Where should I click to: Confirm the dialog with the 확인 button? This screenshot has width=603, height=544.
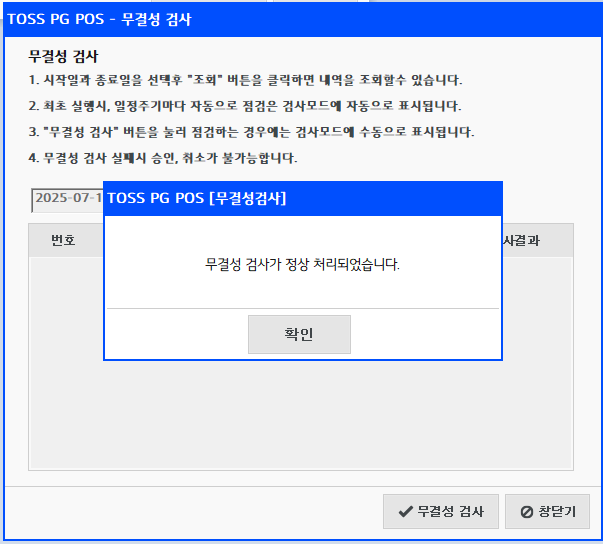[299, 334]
